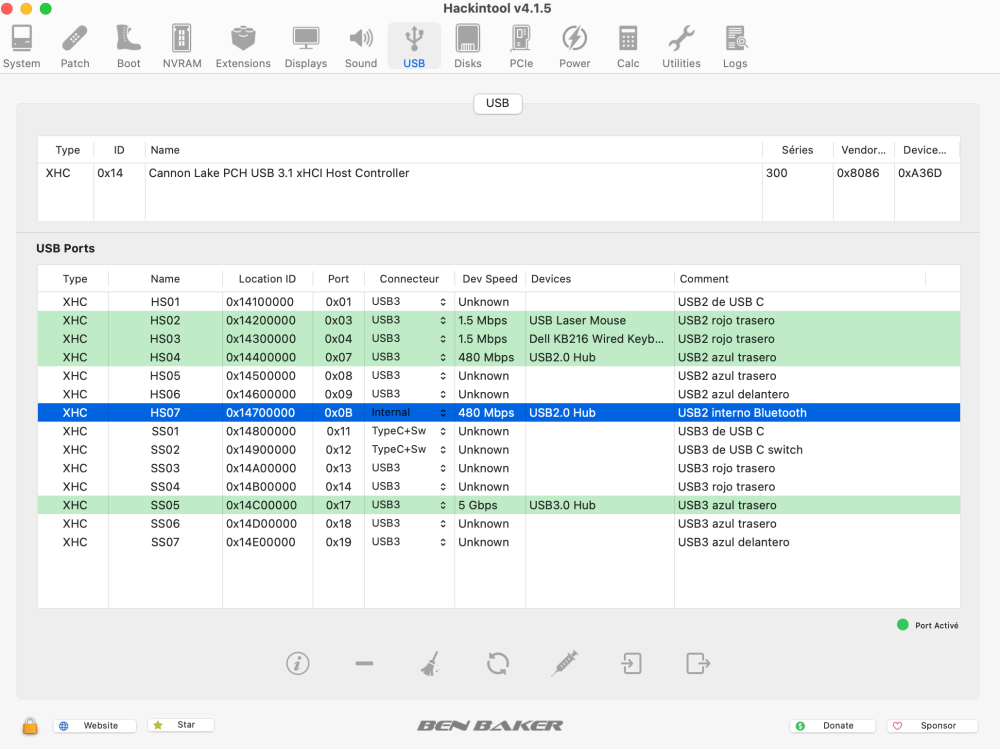Viewport: 1000px width, 749px height.
Task: Select the SS06 port row
Action: pos(499,524)
